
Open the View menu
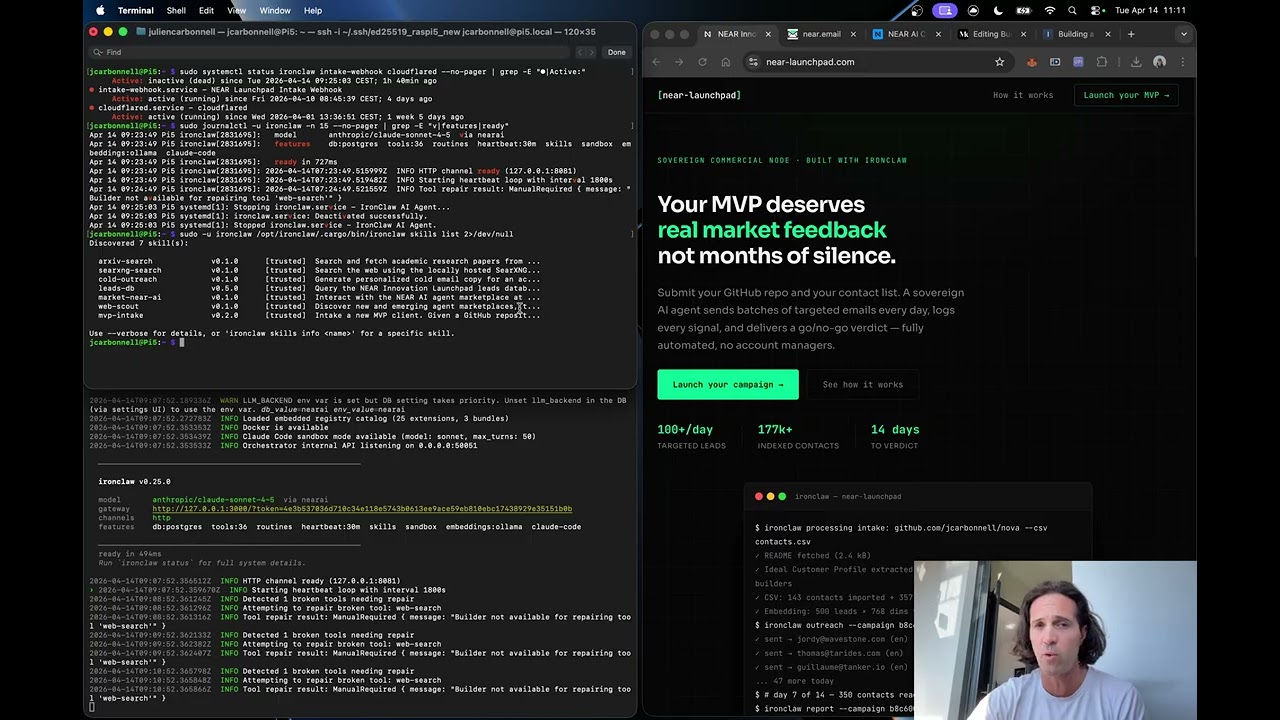pyautogui.click(x=236, y=11)
